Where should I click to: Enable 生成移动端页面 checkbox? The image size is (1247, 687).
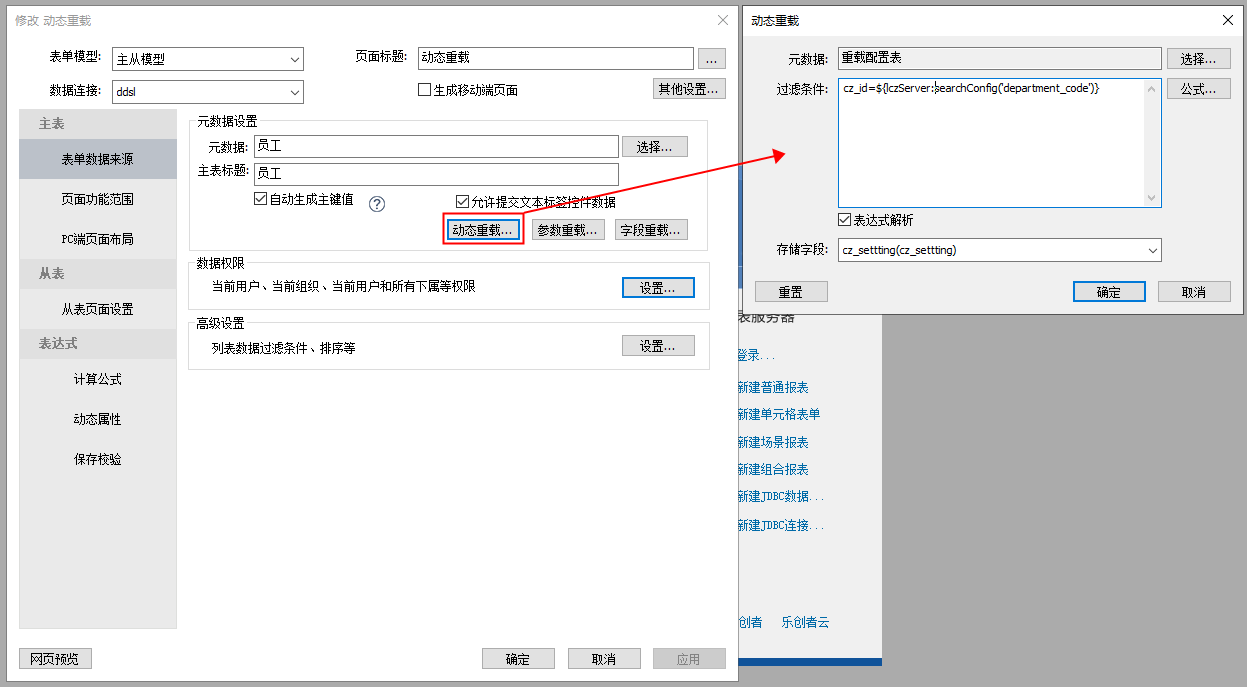[424, 90]
